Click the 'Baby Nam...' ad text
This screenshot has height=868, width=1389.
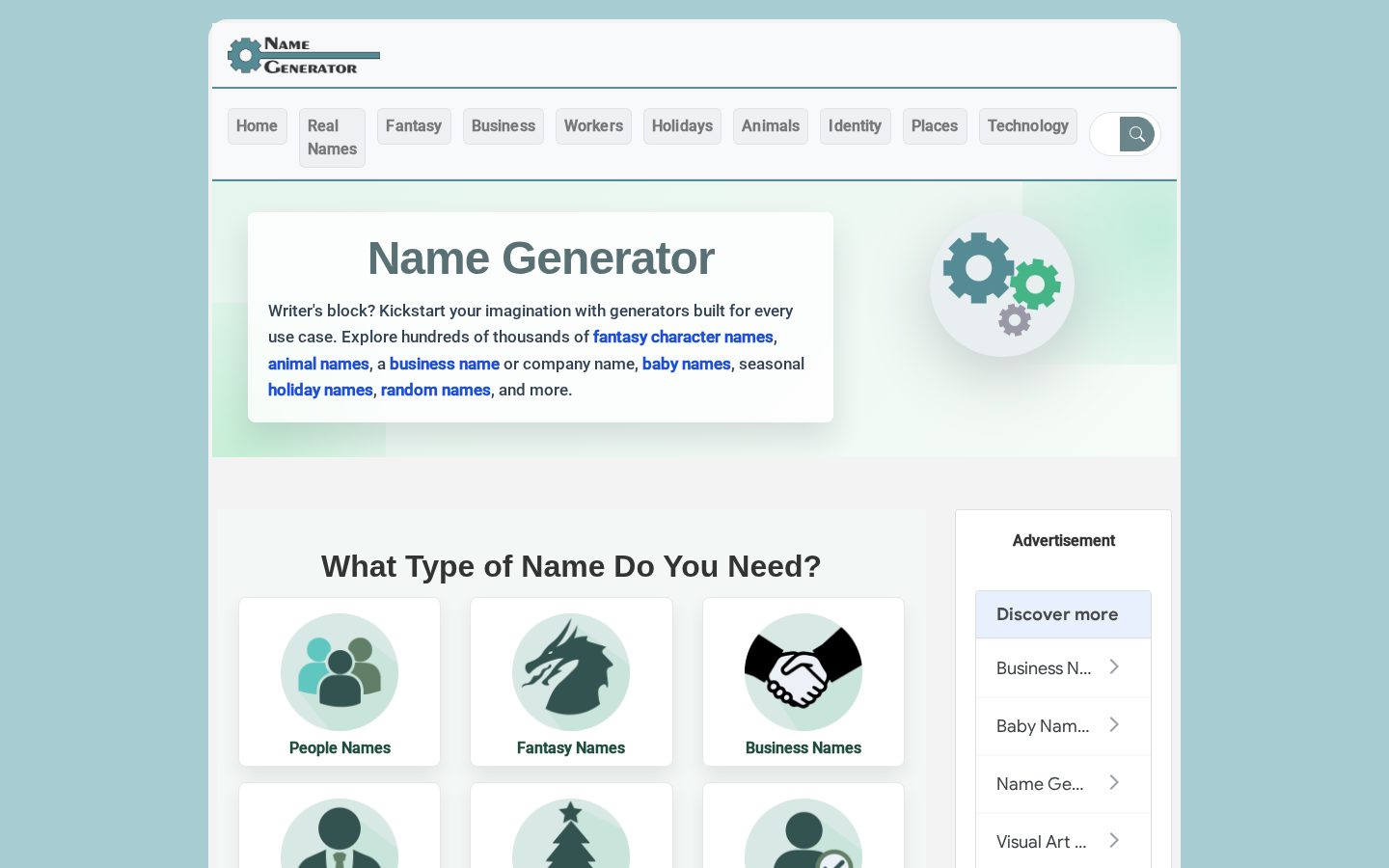coord(1043,726)
